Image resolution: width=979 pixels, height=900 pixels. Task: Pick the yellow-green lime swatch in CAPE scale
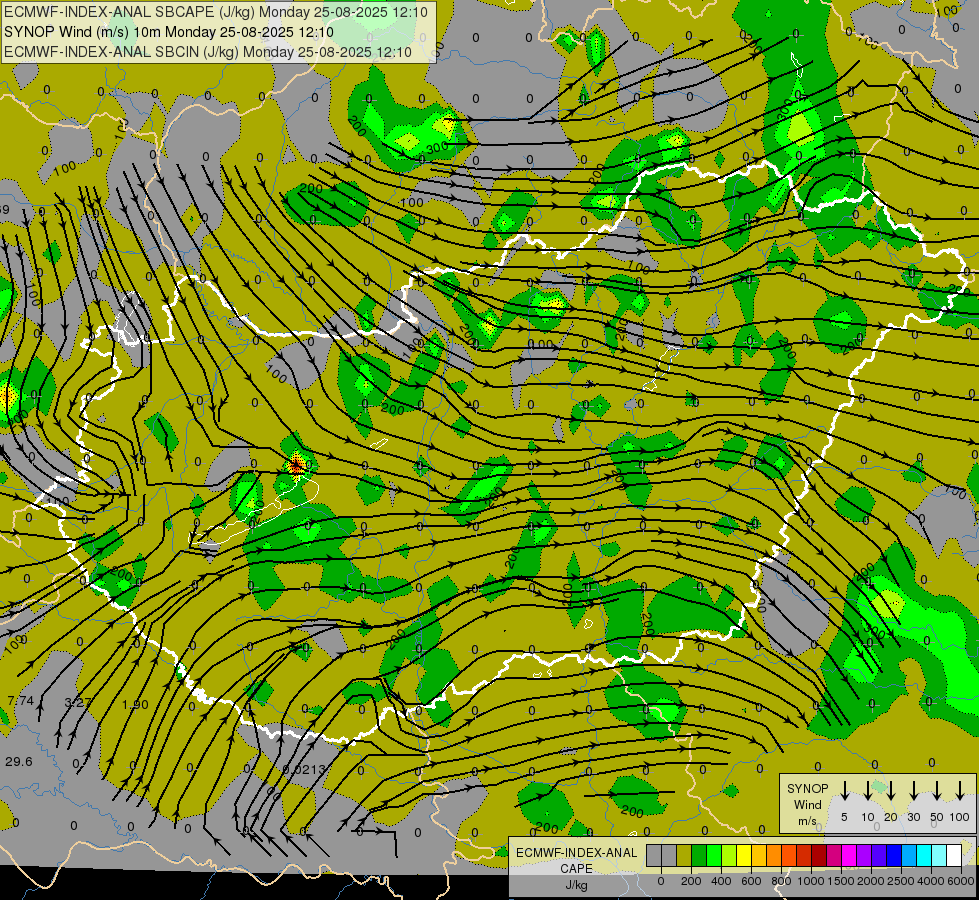pos(729,856)
